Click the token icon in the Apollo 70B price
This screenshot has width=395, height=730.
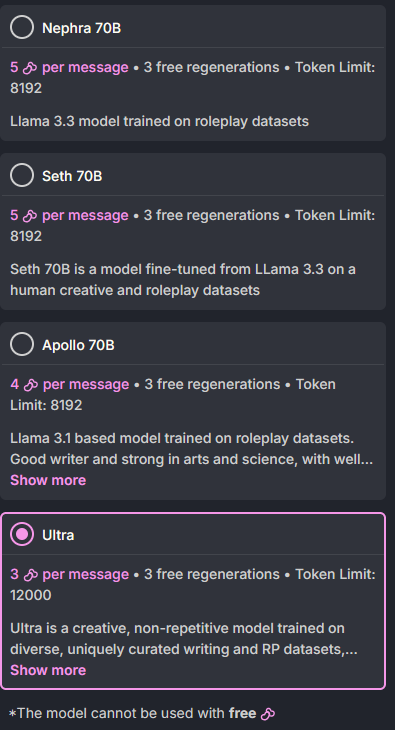click(x=31, y=385)
